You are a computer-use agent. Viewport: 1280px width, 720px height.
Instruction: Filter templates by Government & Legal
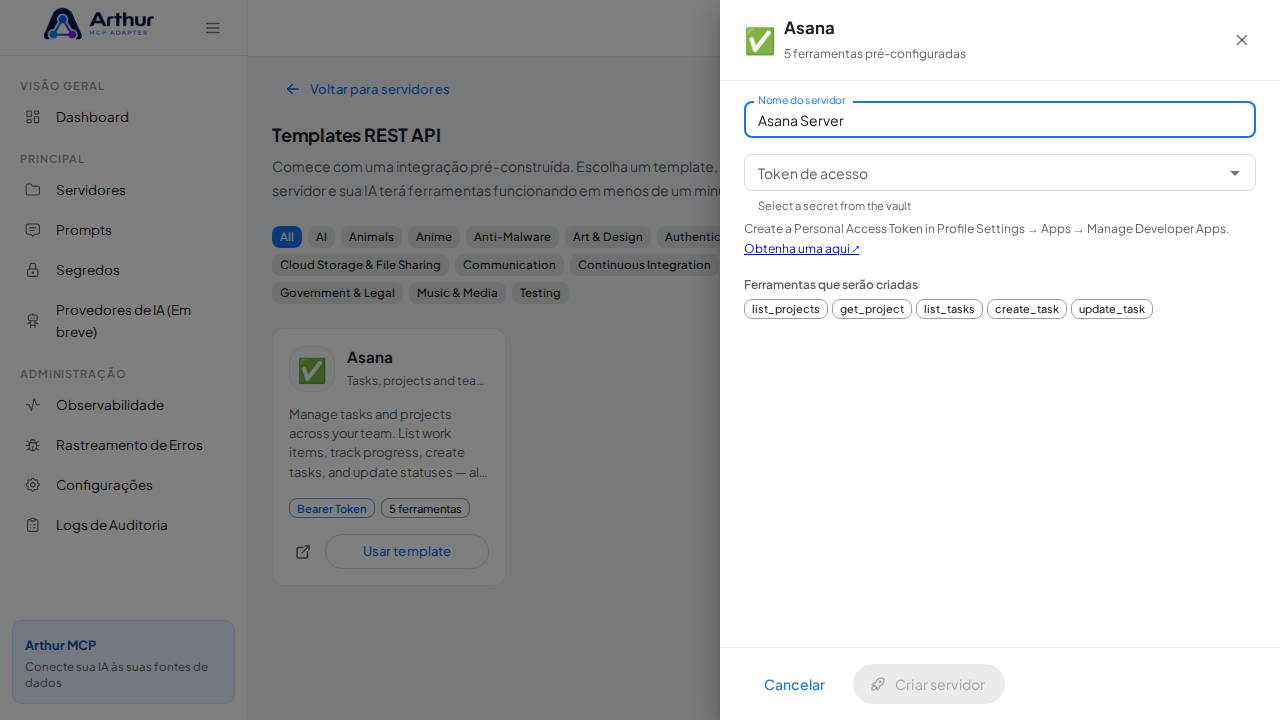[338, 293]
